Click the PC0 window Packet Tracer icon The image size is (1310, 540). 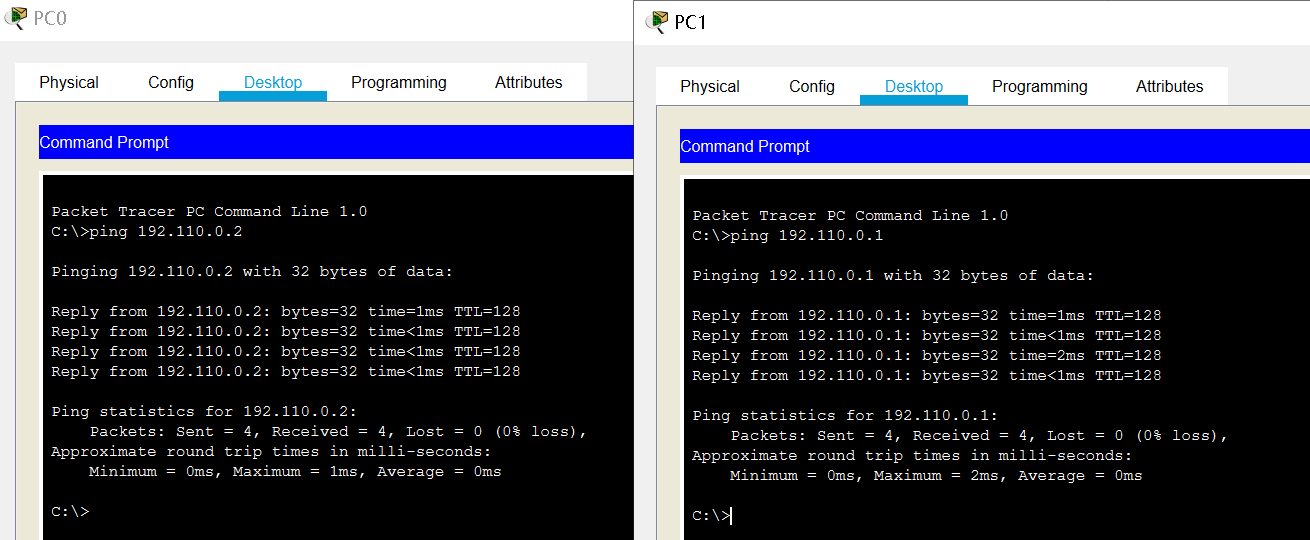click(16, 18)
